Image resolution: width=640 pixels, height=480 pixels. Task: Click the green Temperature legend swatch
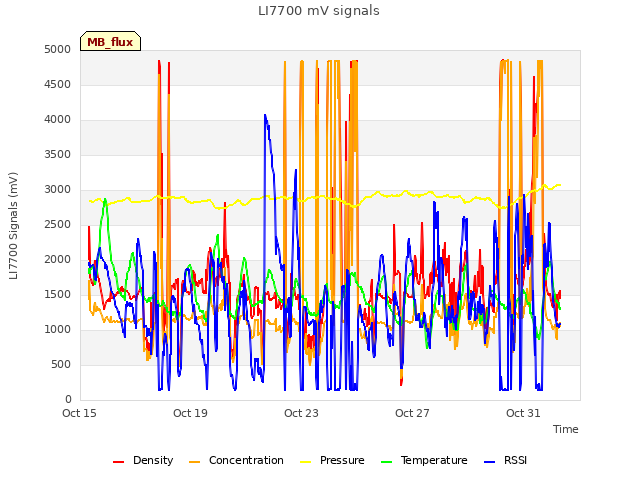coord(386,462)
